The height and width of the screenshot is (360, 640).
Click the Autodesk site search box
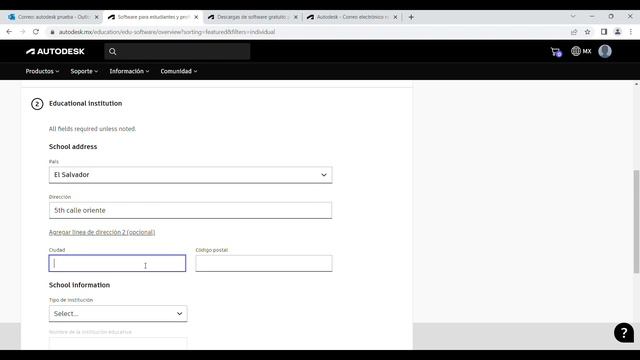[x=177, y=52]
